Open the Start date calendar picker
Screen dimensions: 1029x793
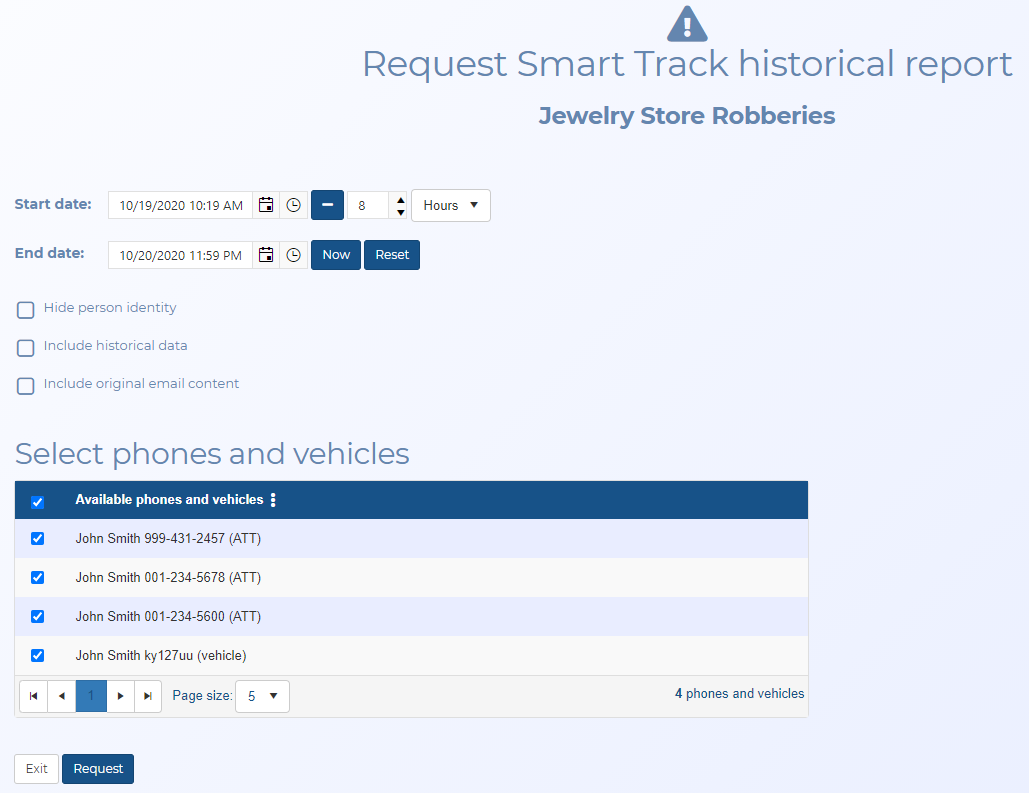click(x=266, y=205)
